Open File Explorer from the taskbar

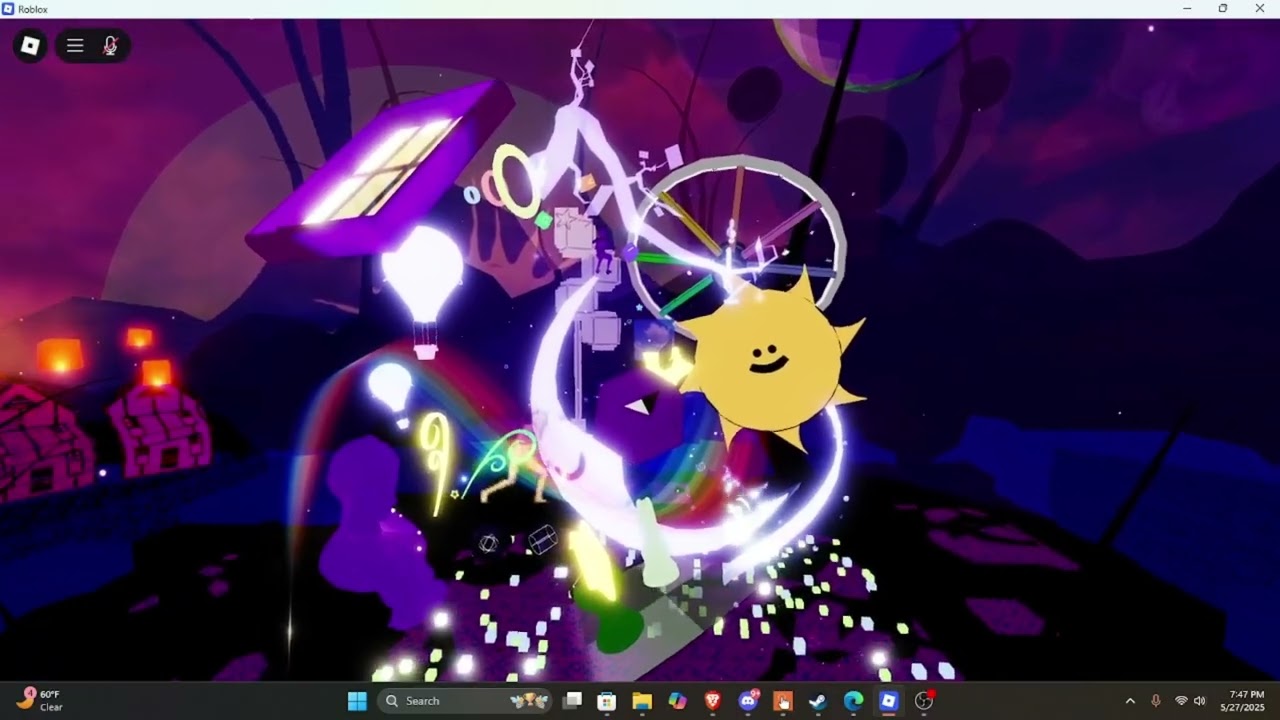(642, 701)
